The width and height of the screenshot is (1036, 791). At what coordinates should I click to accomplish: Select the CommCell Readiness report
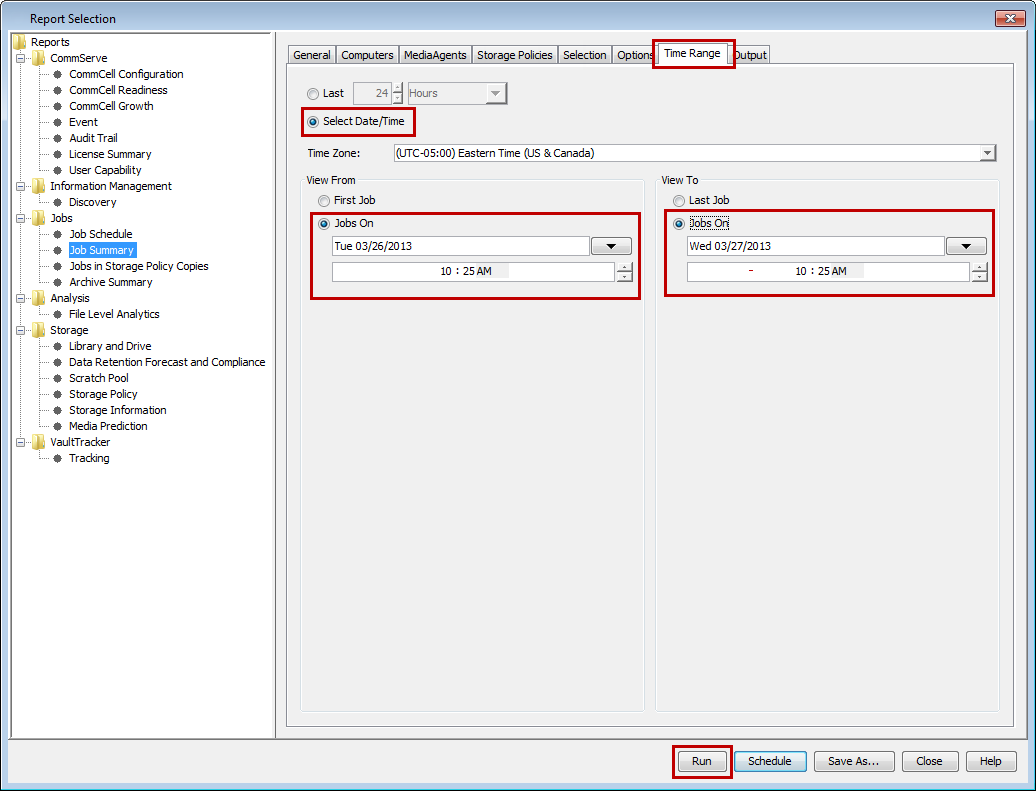pyautogui.click(x=118, y=91)
